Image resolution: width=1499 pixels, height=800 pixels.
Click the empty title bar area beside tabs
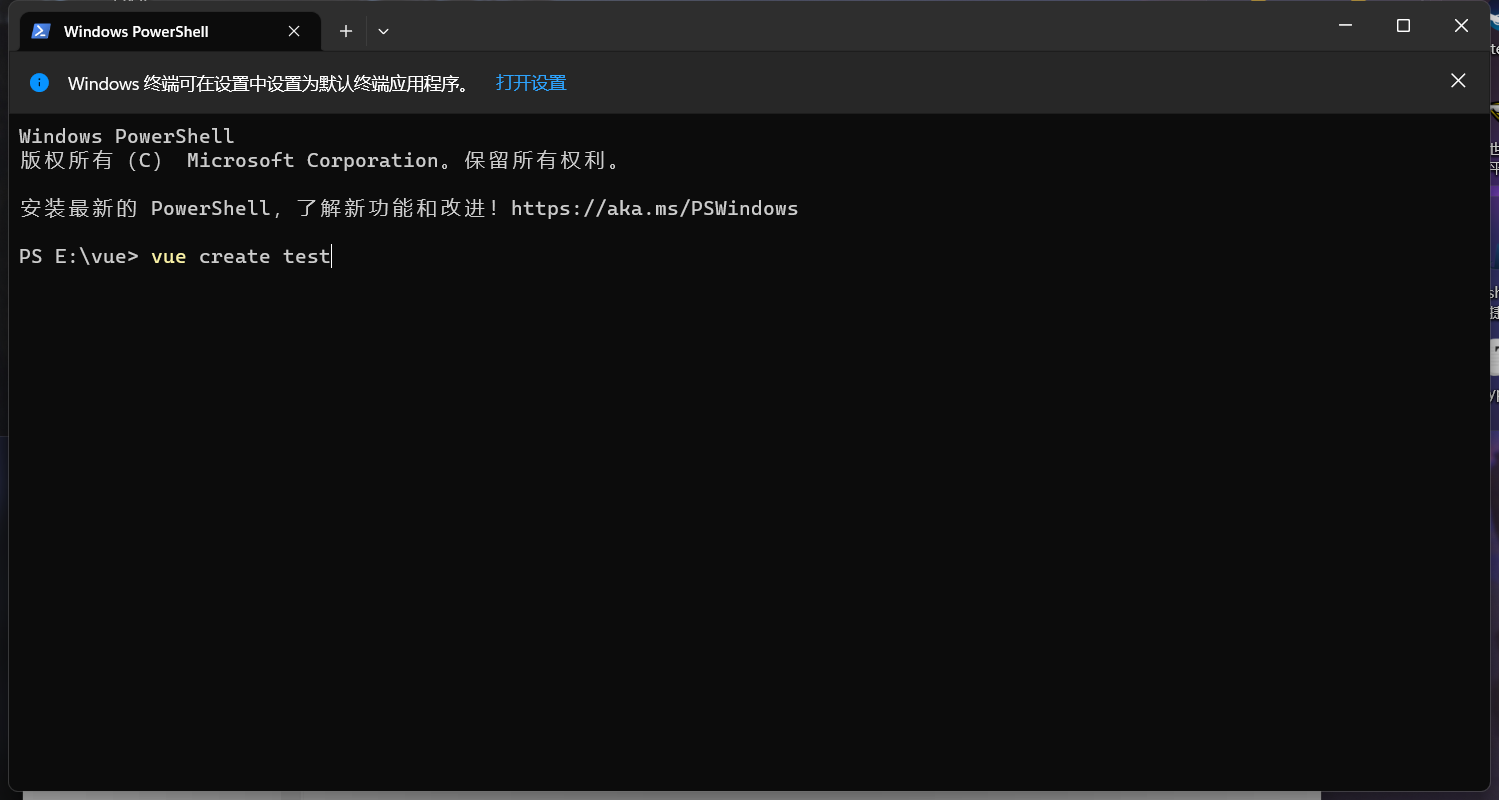(x=850, y=30)
